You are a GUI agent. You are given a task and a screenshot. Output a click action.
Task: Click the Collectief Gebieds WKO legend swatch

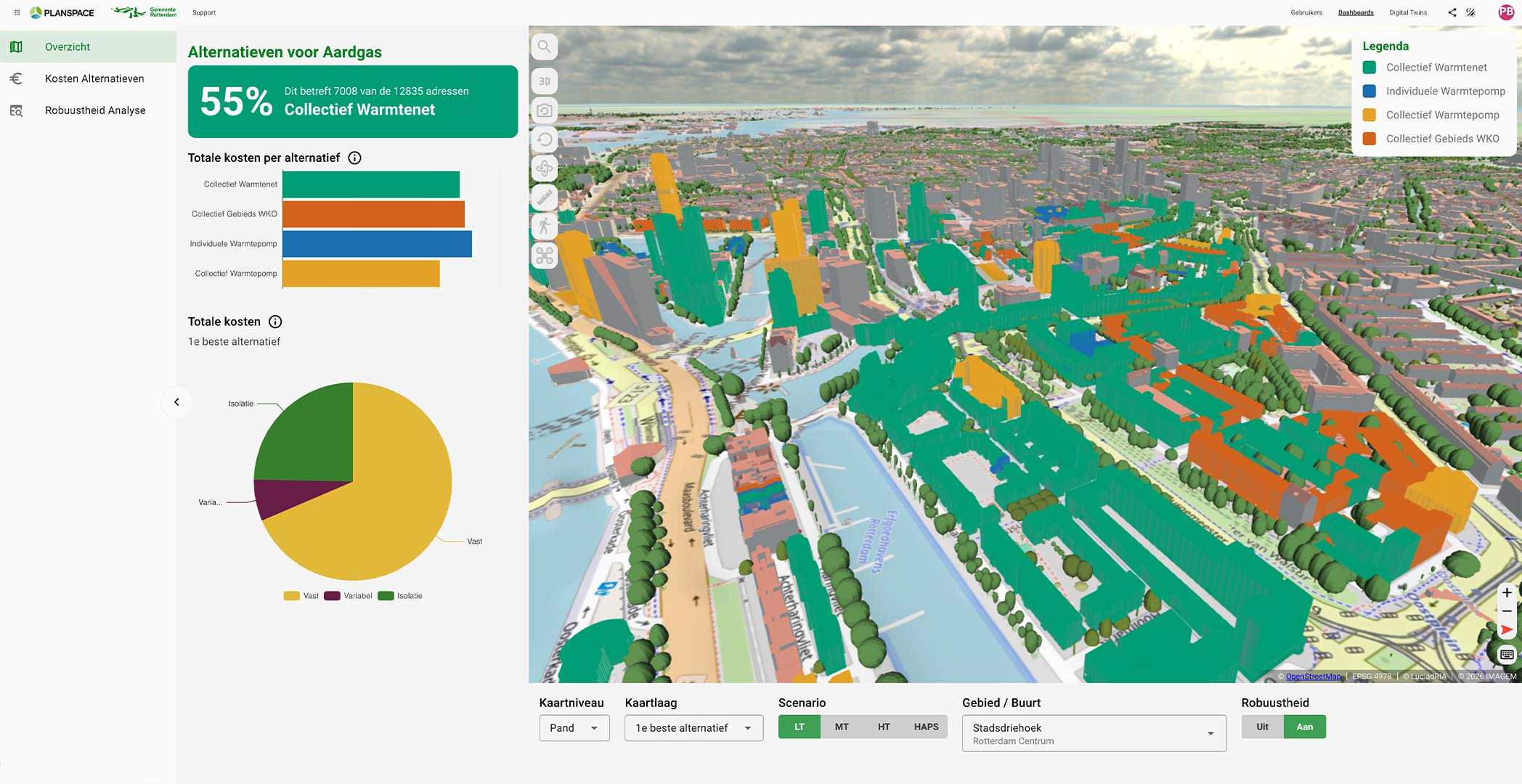point(1370,139)
